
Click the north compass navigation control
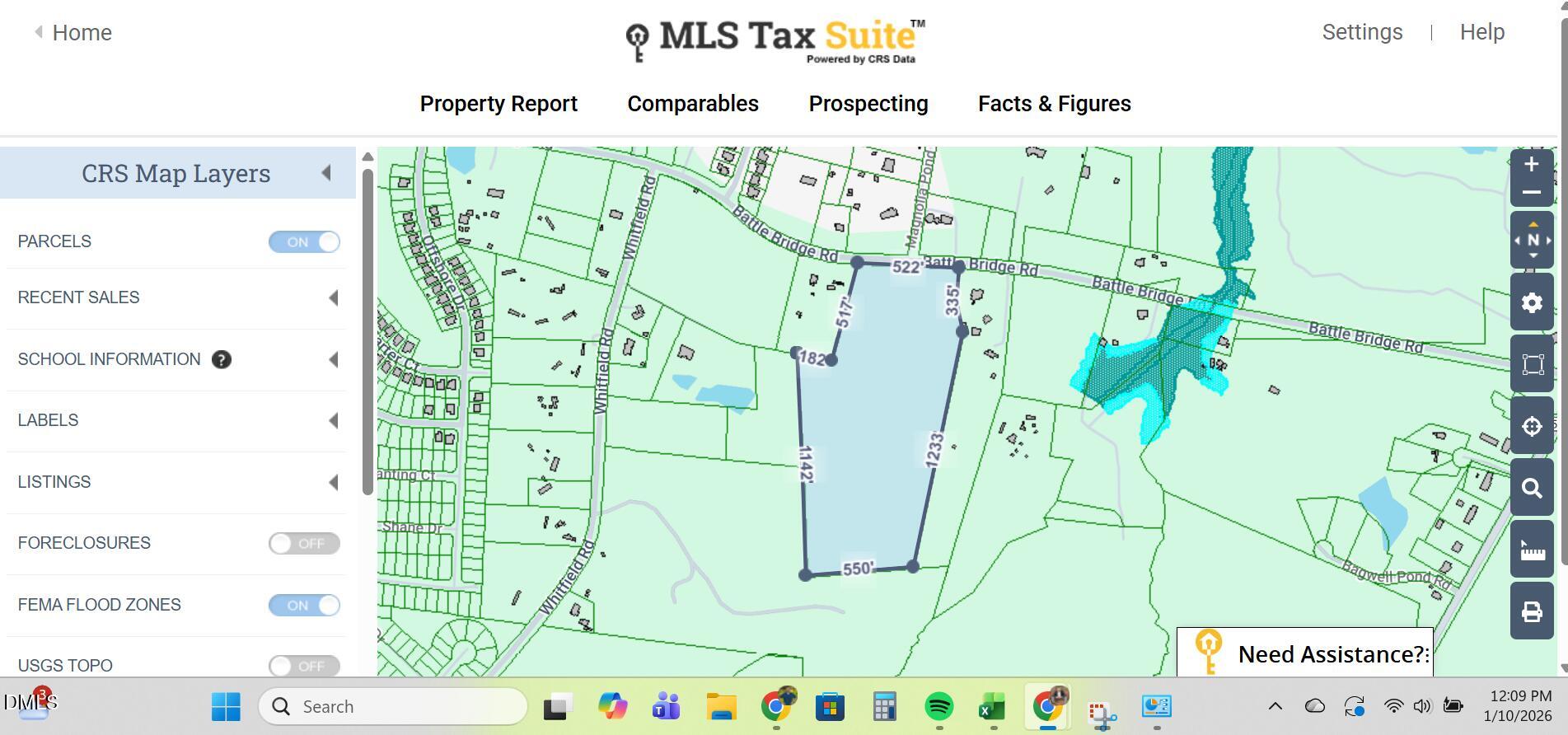pyautogui.click(x=1532, y=240)
